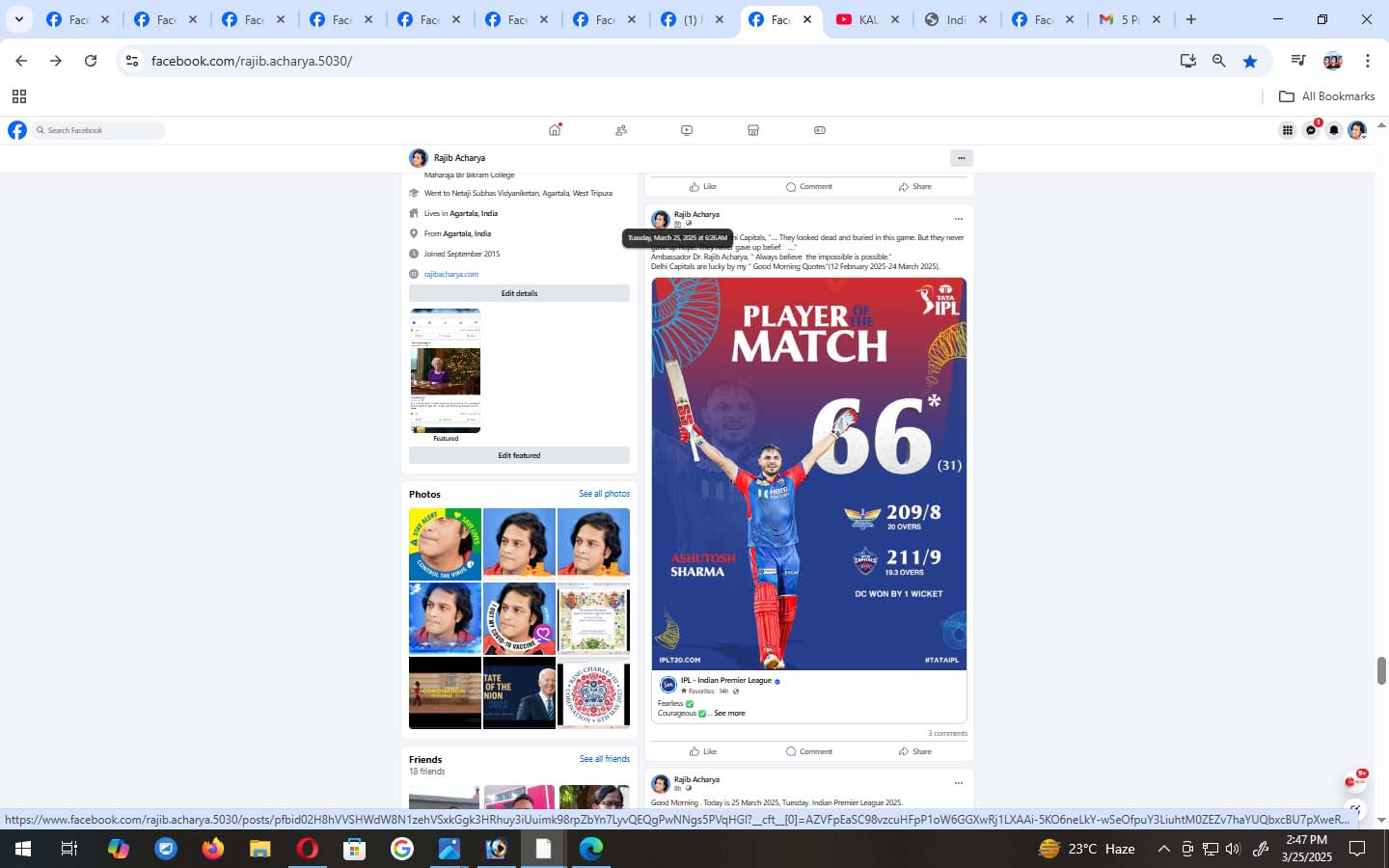The width and height of the screenshot is (1389, 868).
Task: Open the Marketplace icon in Facebook nav
Action: click(753, 130)
